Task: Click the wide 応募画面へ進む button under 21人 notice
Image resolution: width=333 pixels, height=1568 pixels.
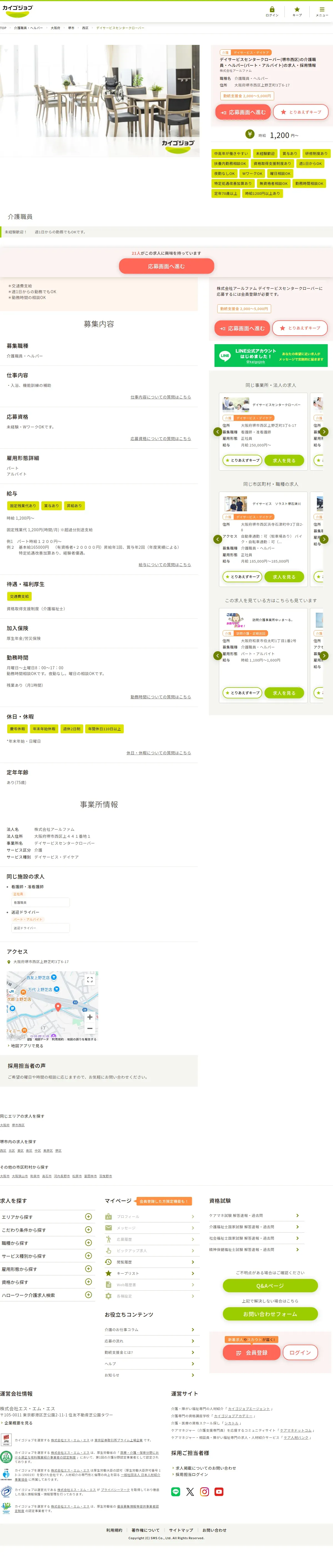Action: tap(167, 266)
